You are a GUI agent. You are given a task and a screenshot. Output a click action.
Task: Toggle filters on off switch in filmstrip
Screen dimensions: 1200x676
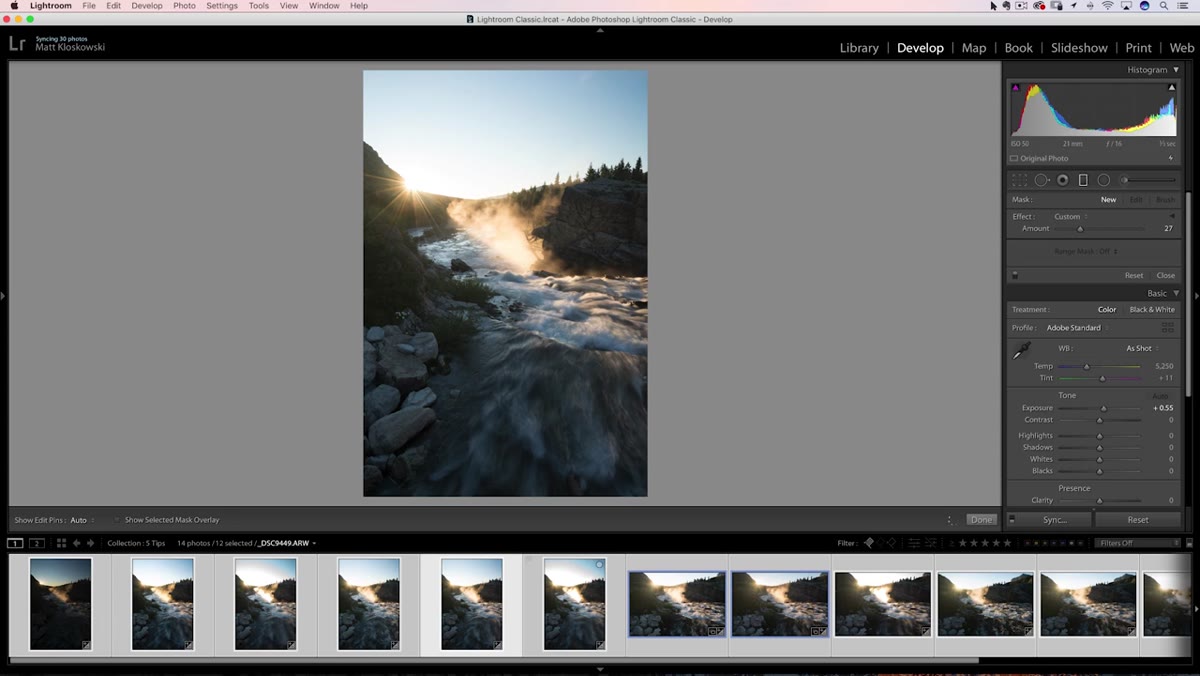pyautogui.click(x=1189, y=543)
